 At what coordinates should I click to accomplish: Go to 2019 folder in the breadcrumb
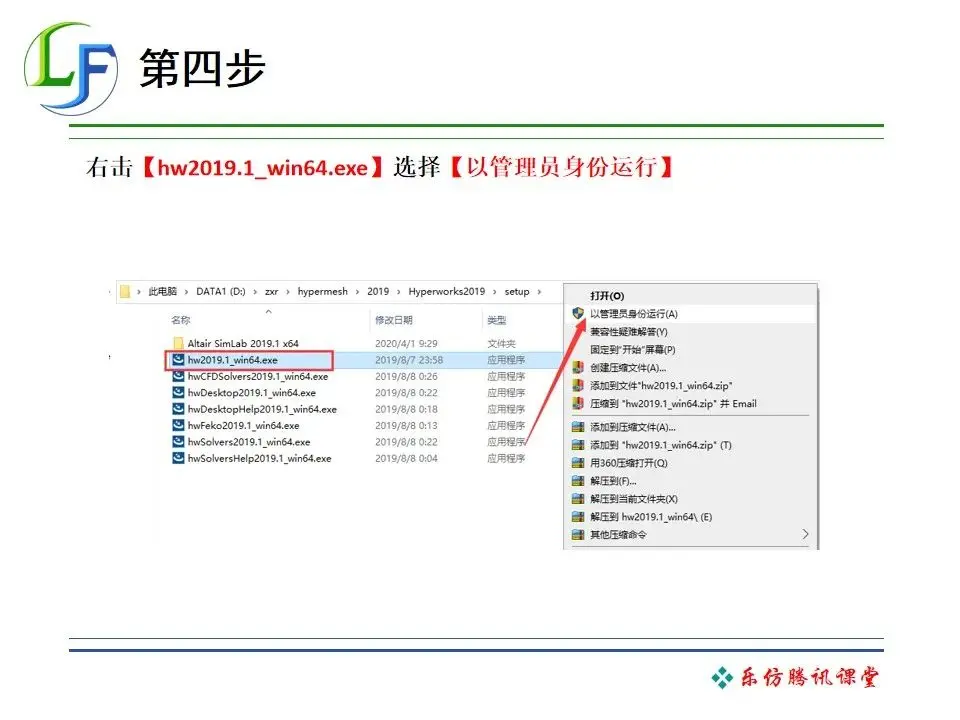point(378,291)
